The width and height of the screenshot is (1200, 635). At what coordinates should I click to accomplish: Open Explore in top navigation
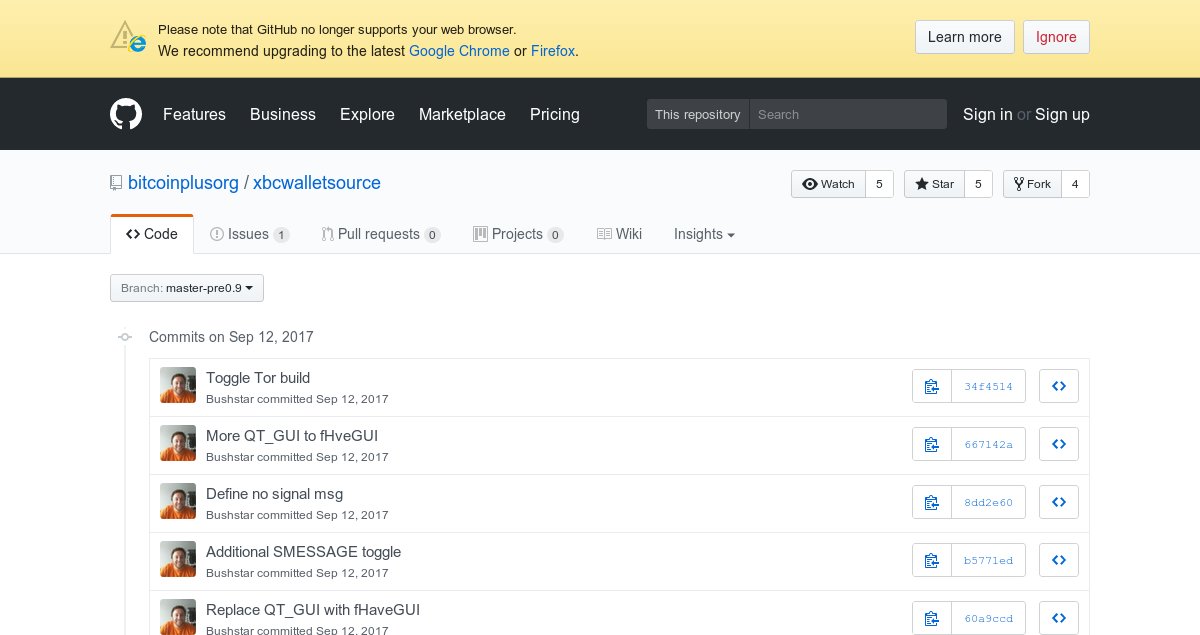click(x=367, y=114)
